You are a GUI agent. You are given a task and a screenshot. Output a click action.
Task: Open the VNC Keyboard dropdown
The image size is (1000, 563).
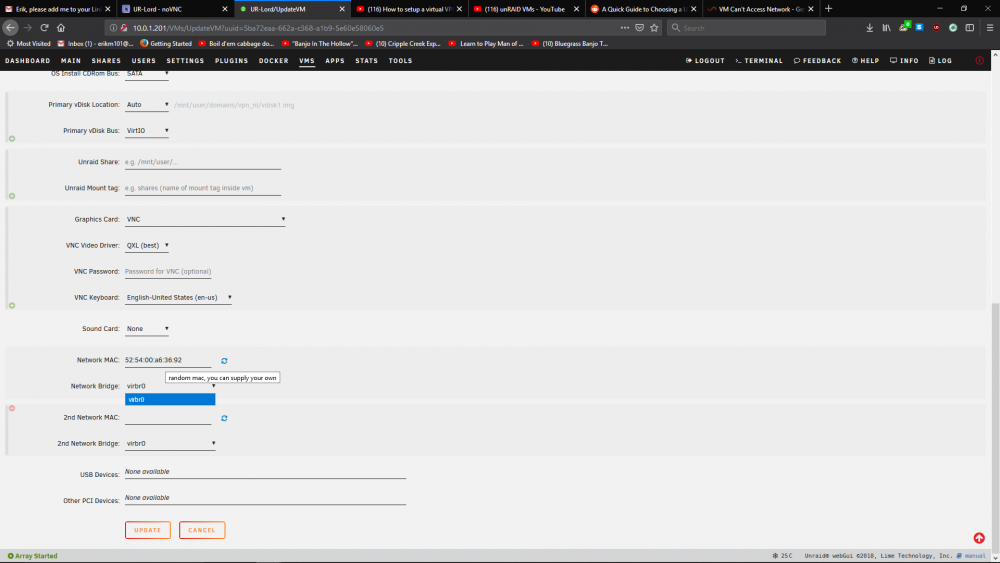178,298
